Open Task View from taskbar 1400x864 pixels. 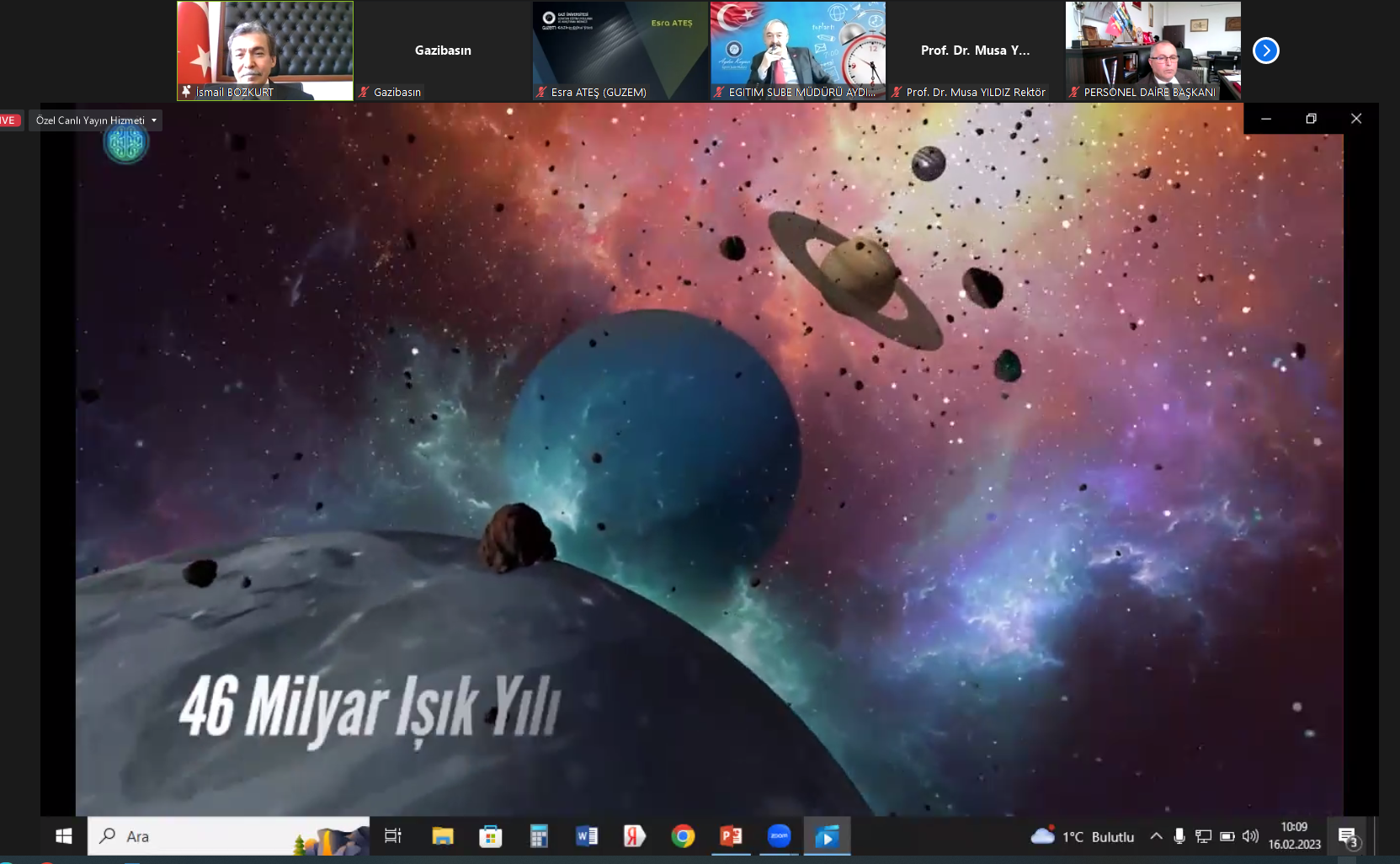393,836
